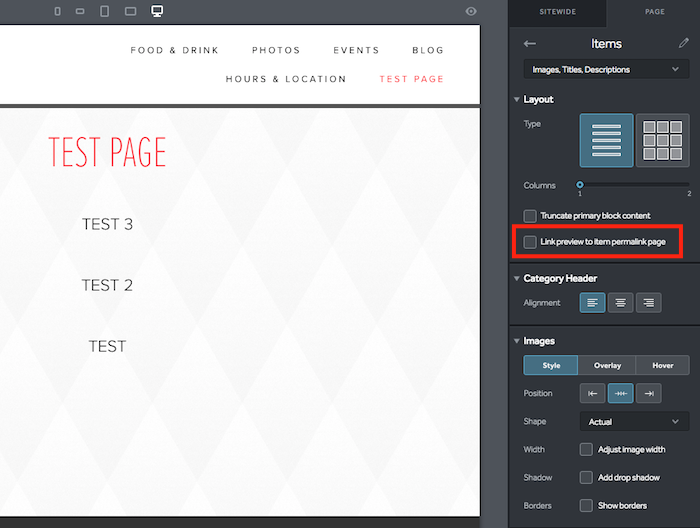
Task: Choose the portrait tablet preview icon
Action: pos(104,11)
